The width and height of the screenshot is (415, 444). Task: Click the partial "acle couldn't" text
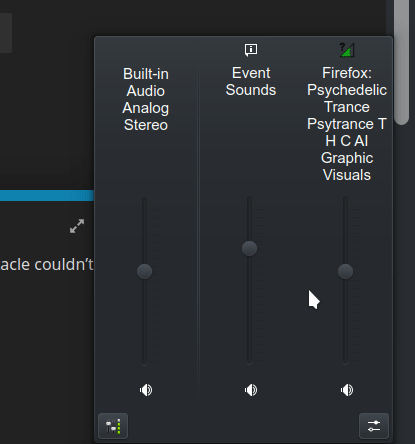pyautogui.click(x=47, y=265)
